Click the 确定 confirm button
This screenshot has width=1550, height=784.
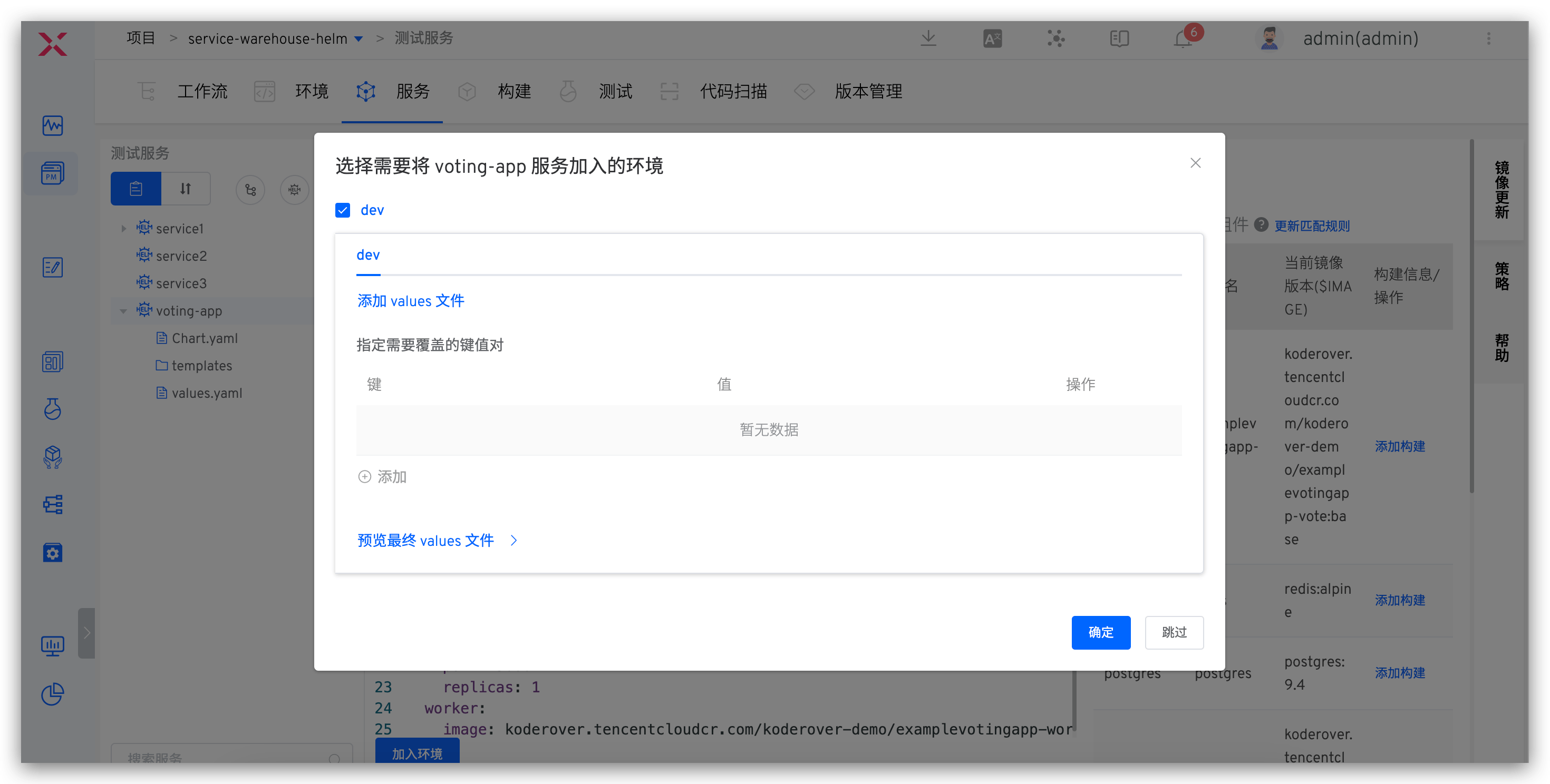click(x=1100, y=632)
